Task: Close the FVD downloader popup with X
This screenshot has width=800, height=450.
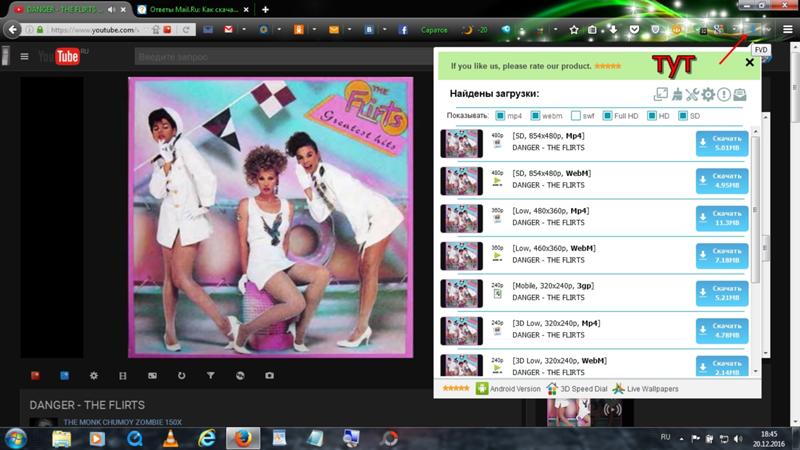Action: (749, 62)
